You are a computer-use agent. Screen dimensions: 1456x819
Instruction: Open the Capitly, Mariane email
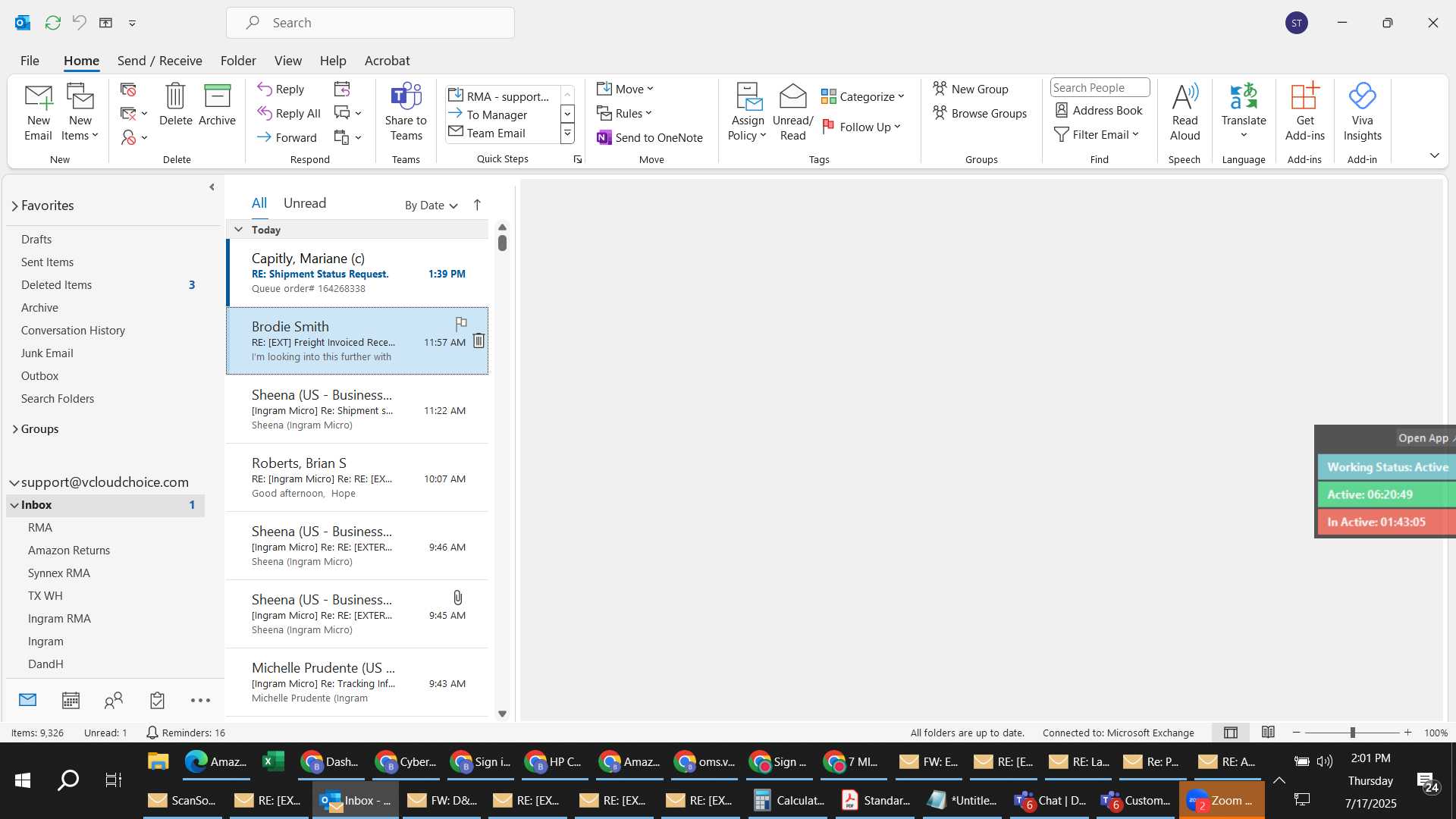pyautogui.click(x=357, y=273)
